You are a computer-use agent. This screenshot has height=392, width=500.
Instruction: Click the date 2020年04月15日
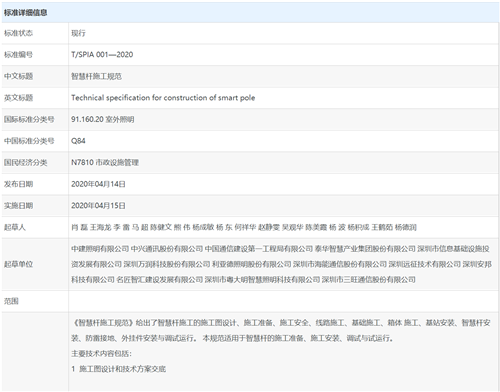[98, 206]
